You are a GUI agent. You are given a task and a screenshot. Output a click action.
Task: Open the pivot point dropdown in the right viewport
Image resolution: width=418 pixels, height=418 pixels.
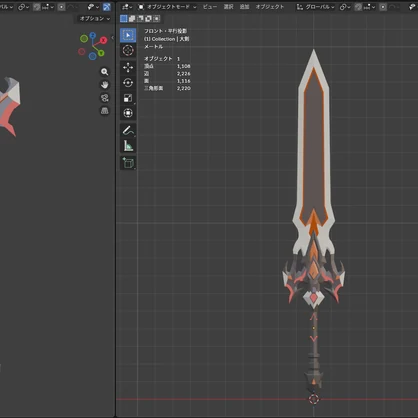pyautogui.click(x=344, y=7)
